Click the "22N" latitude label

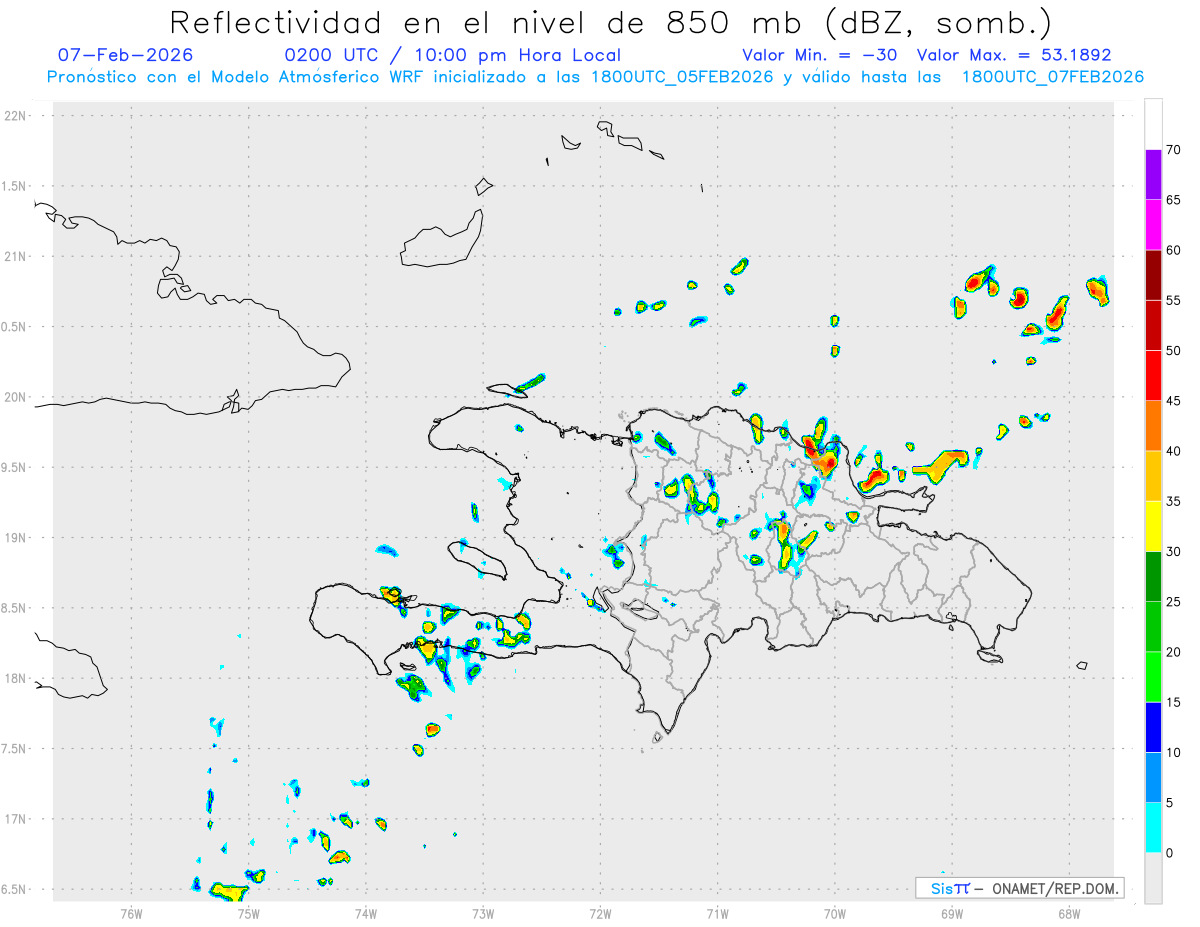[17, 116]
